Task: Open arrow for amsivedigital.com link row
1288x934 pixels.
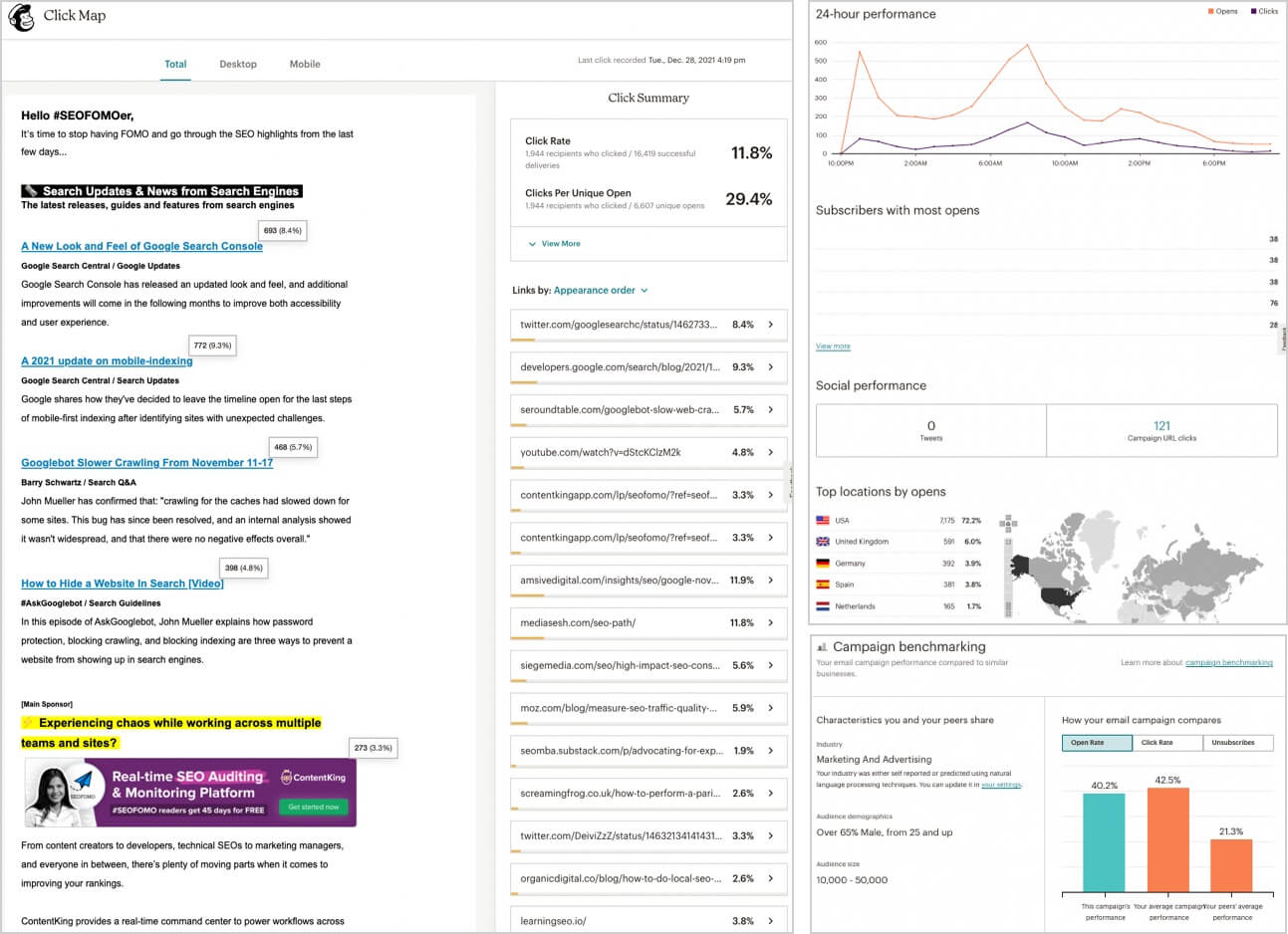Action: (x=771, y=580)
